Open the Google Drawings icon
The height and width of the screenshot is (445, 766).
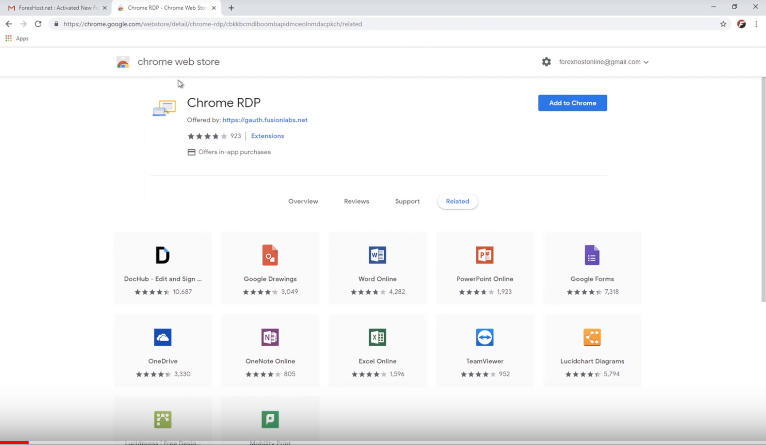click(270, 255)
